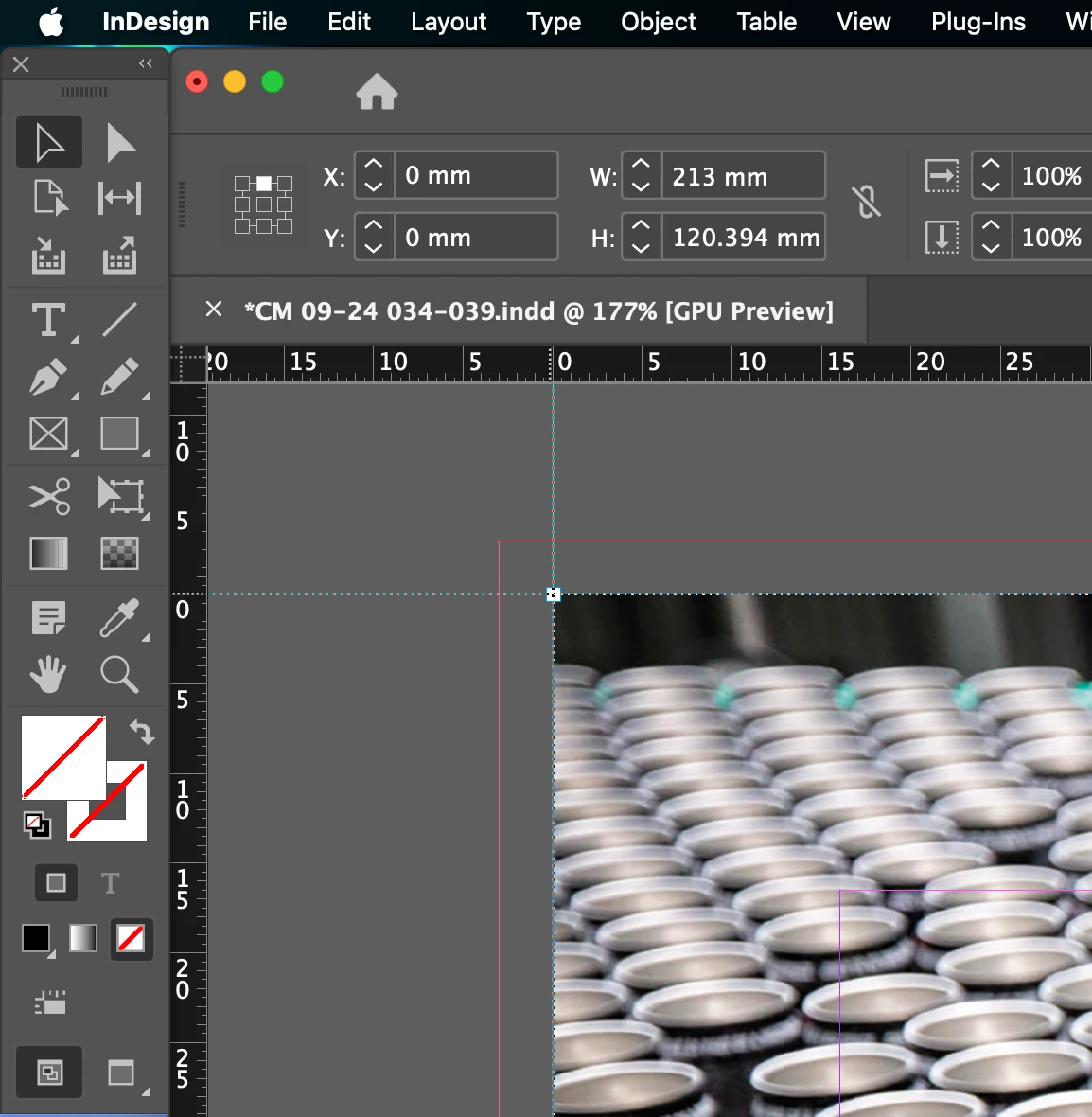Open the Plug-Ins menu
This screenshot has height=1117, width=1092.
tap(978, 22)
